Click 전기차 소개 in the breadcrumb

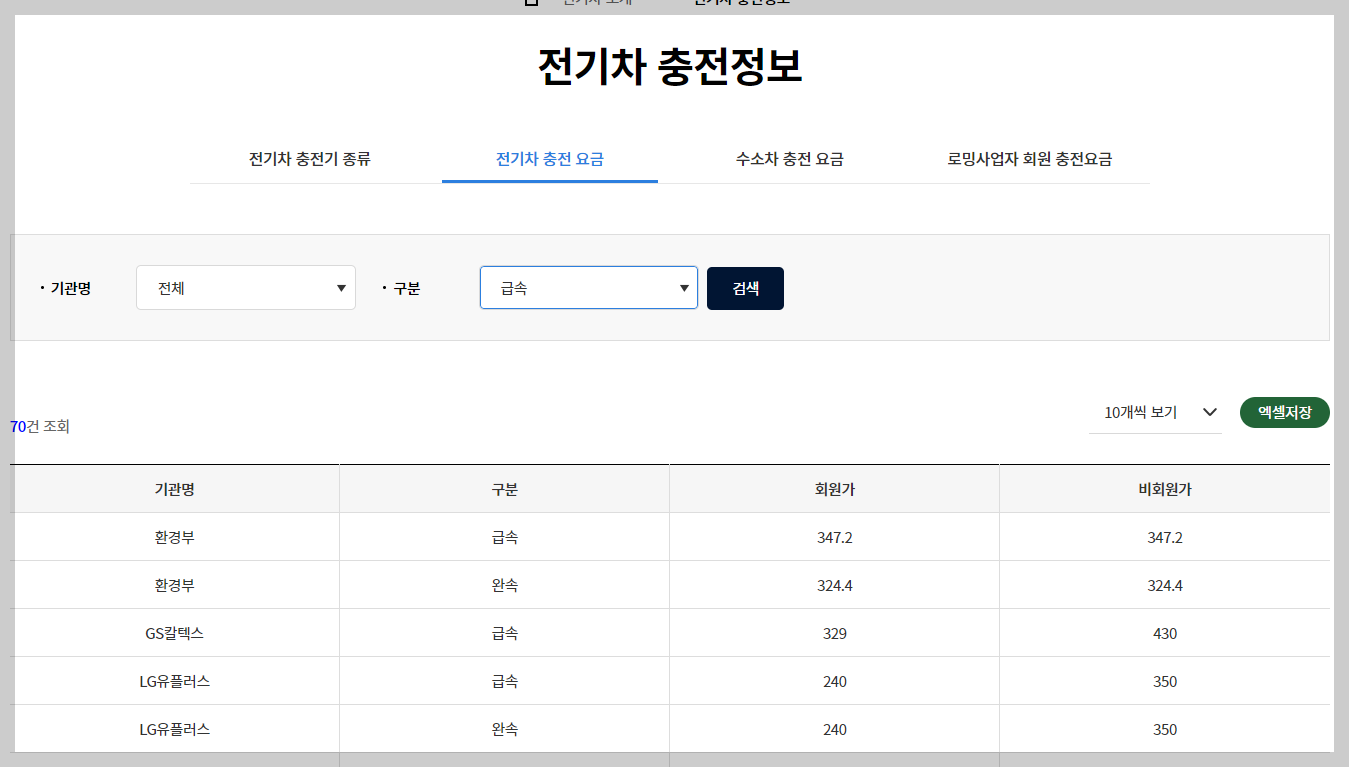pyautogui.click(x=595, y=2)
